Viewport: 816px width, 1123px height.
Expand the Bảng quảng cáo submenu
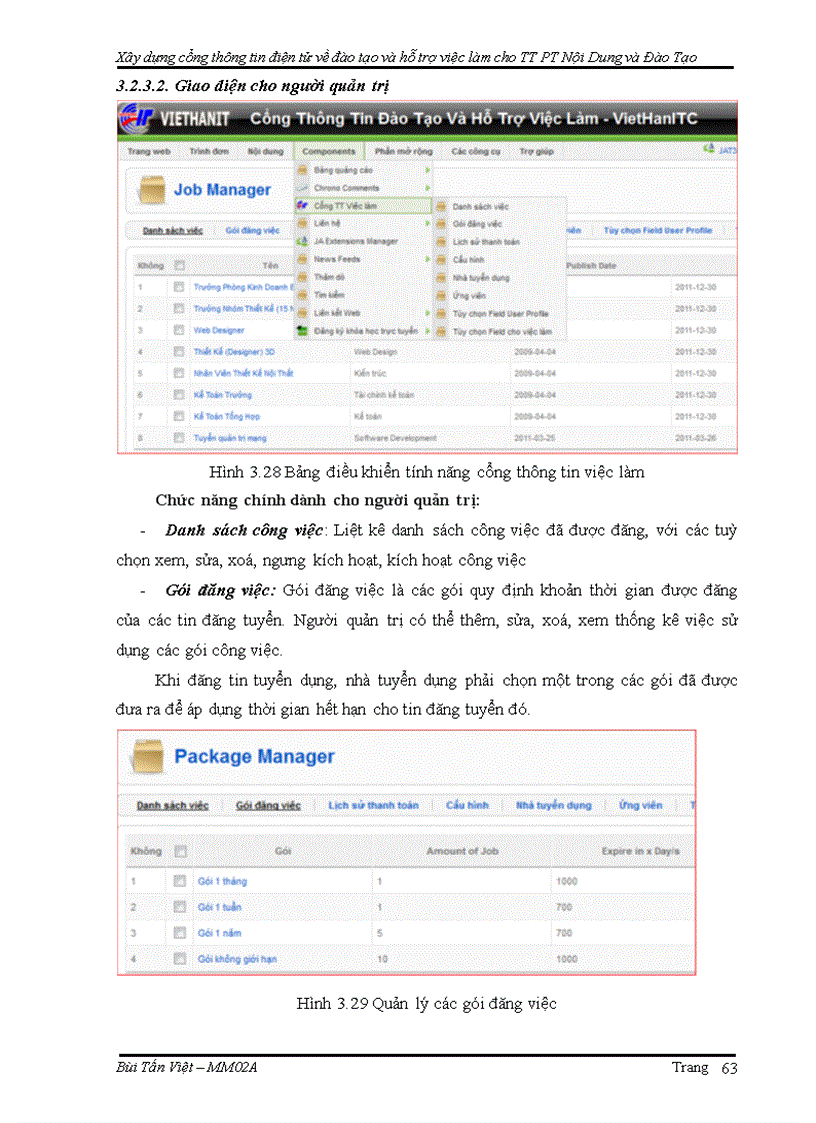[429, 170]
